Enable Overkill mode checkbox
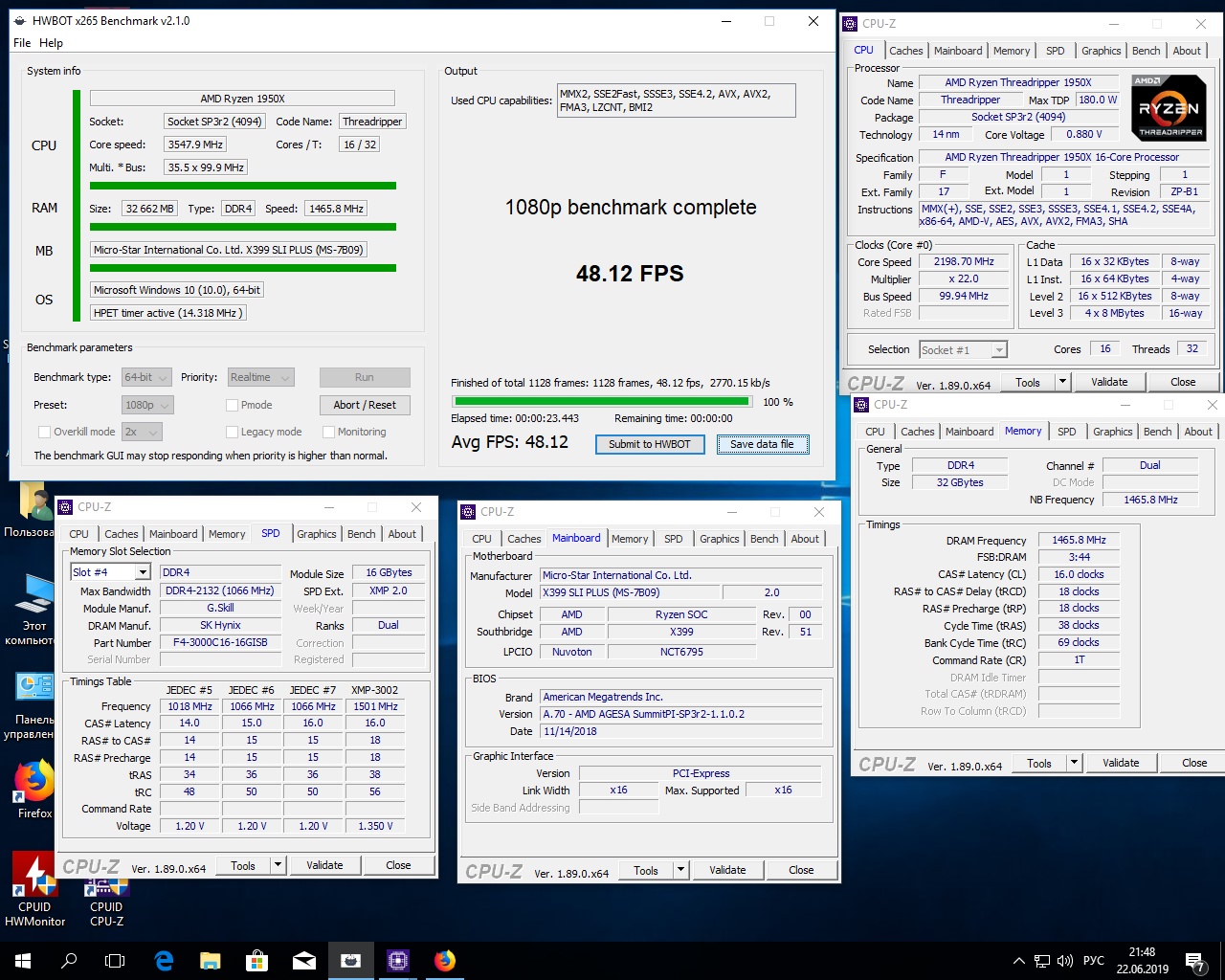 [44, 432]
